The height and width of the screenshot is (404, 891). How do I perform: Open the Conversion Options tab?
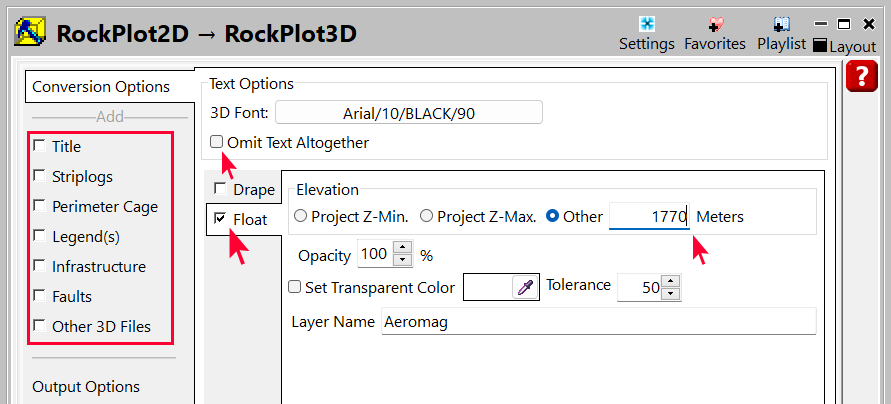[100, 87]
